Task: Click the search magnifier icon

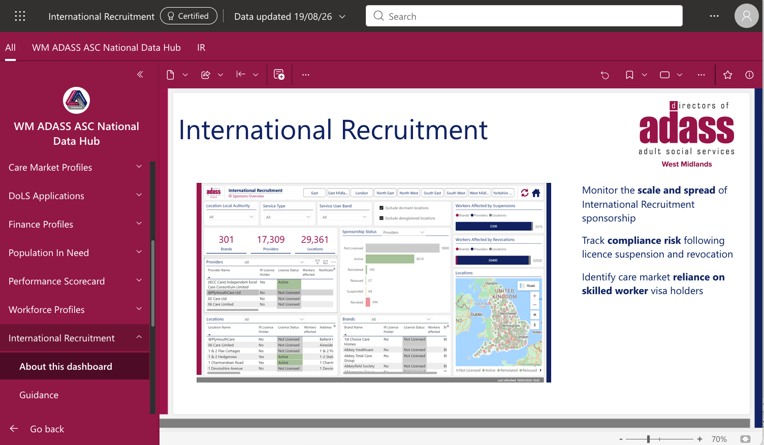Action: [x=379, y=16]
